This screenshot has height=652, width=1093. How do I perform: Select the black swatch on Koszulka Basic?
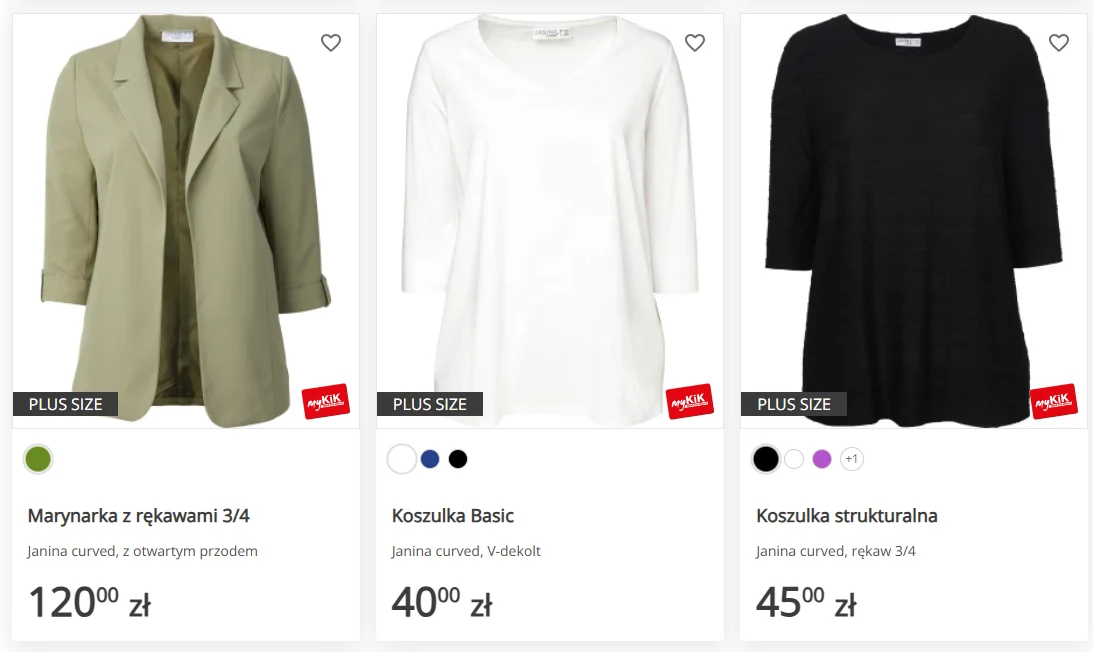click(458, 458)
